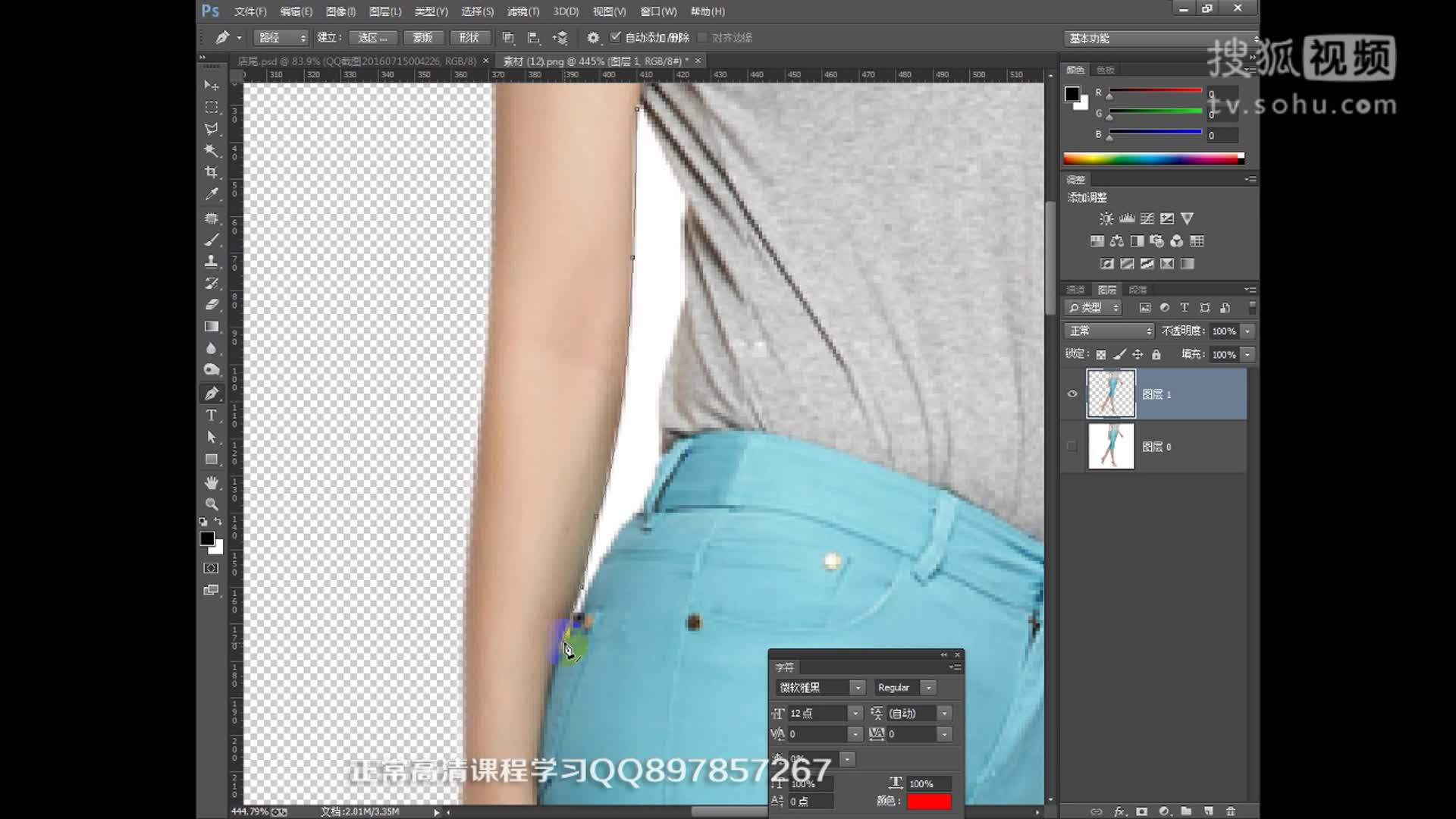Select the Hand tool
Viewport: 1456px width, 819px height.
click(x=212, y=482)
